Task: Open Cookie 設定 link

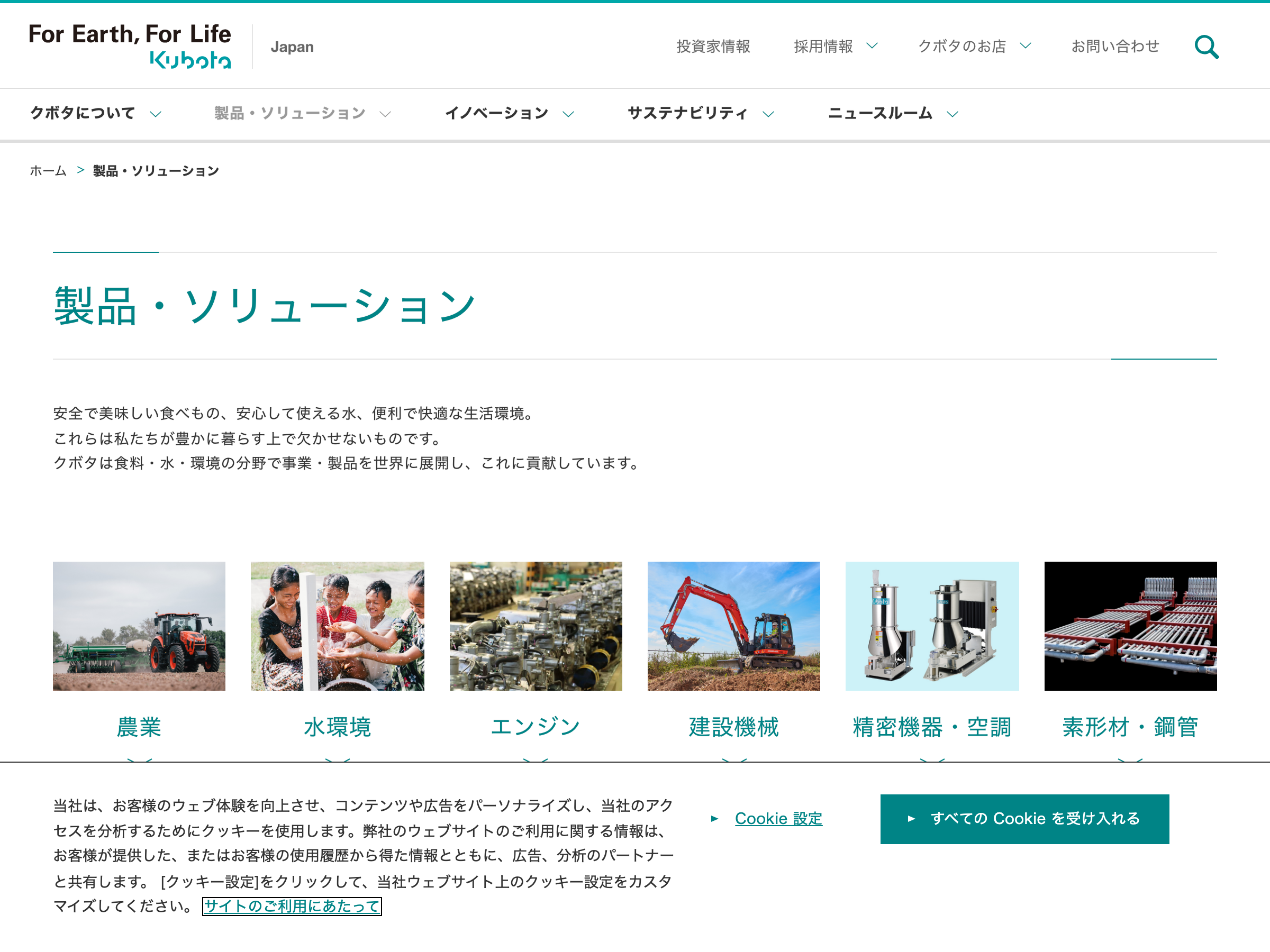Action: [x=778, y=818]
